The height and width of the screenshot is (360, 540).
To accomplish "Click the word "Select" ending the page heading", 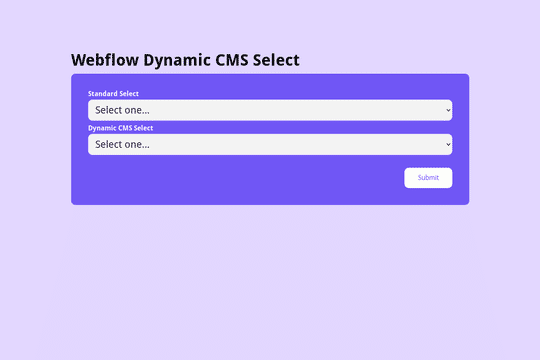I will tap(276, 60).
